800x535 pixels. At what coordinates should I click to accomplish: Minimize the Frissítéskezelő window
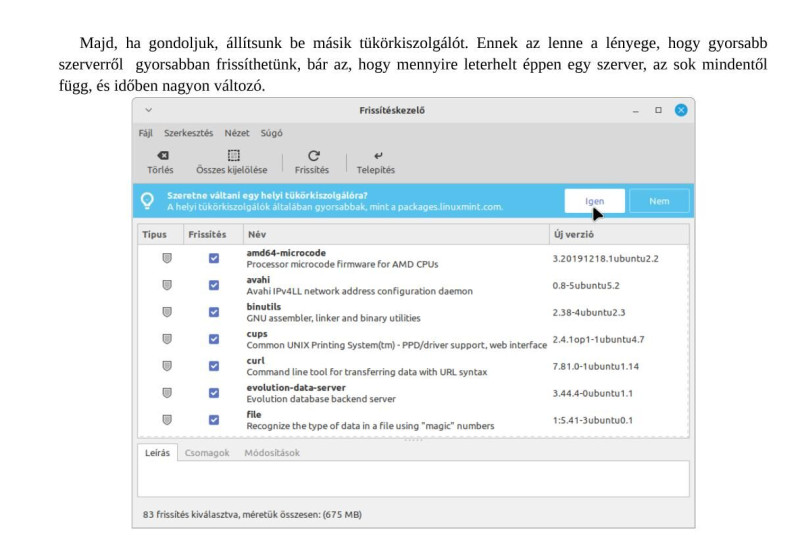pos(636,110)
